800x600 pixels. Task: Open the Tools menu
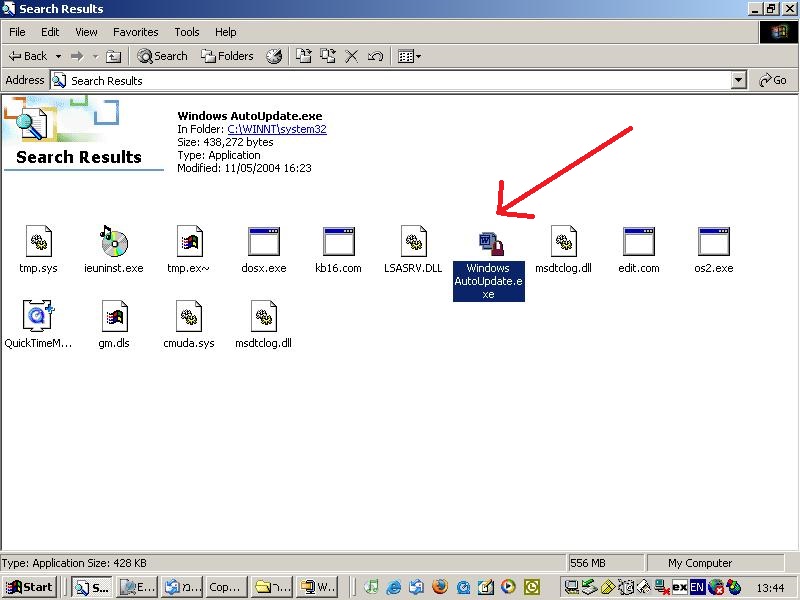pyautogui.click(x=187, y=32)
